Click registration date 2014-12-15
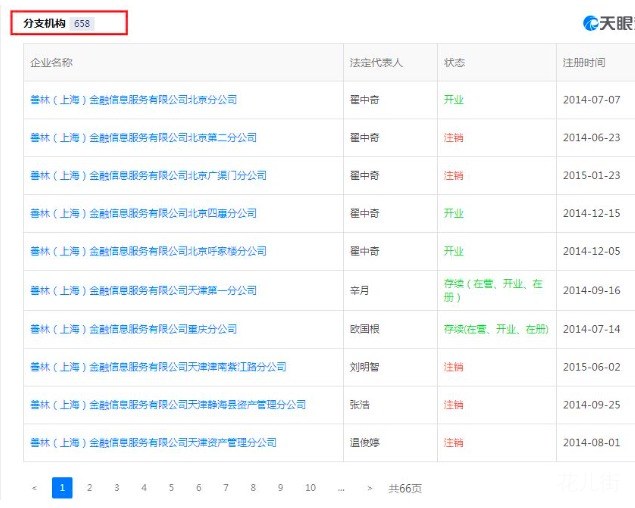Screen dimensions: 635x508 [x=592, y=213]
